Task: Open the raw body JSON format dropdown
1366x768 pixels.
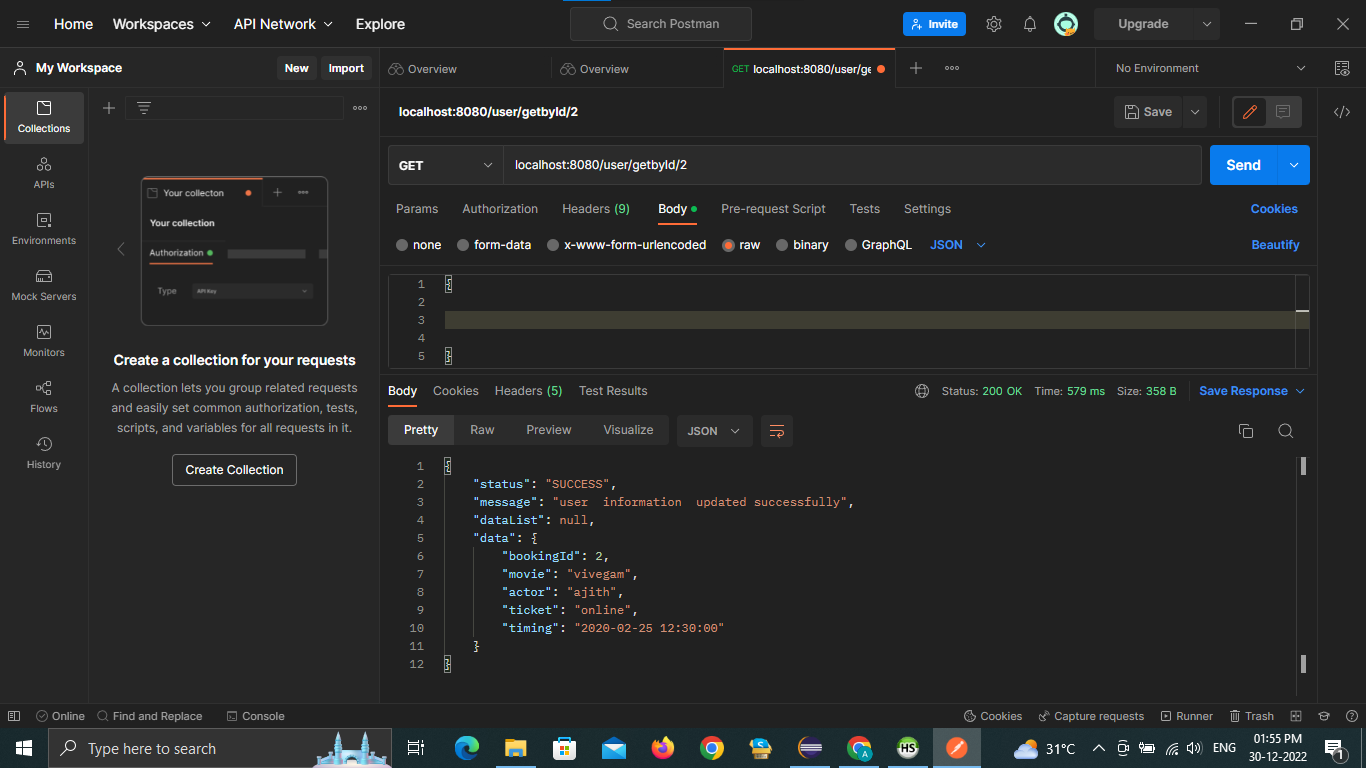Action: [x=958, y=245]
